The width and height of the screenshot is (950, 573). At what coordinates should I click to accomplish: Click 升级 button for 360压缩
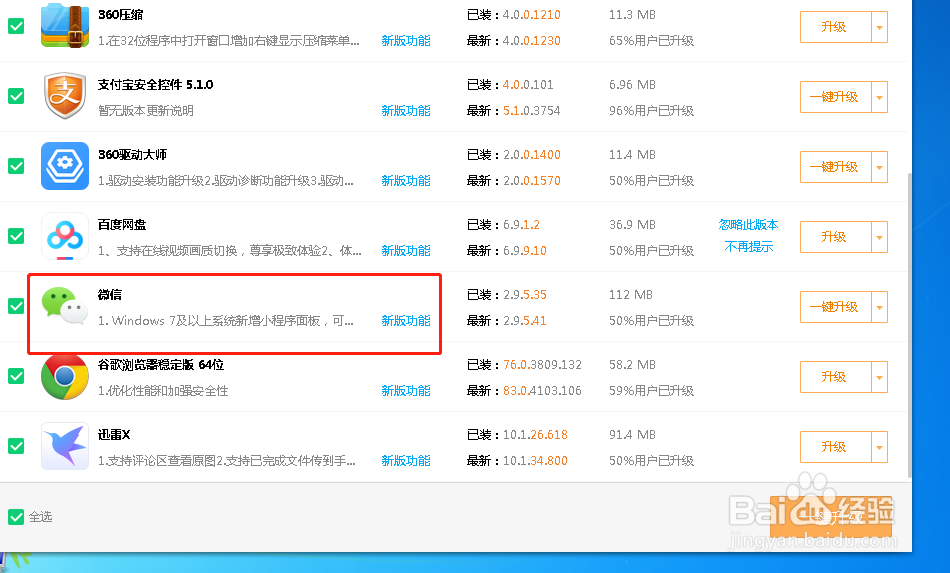835,27
